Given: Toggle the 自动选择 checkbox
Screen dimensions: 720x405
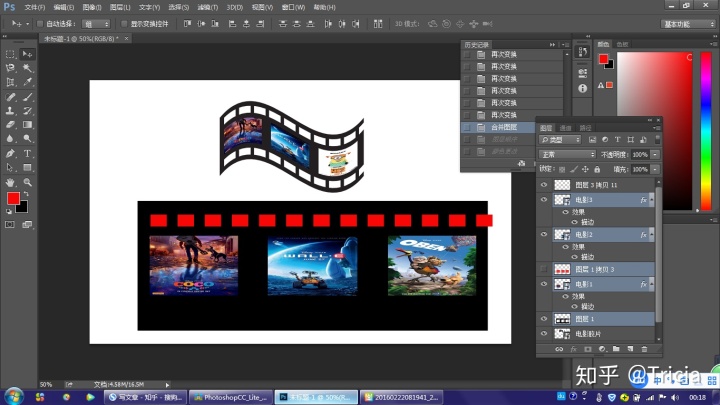Looking at the screenshot, I should coord(40,23).
